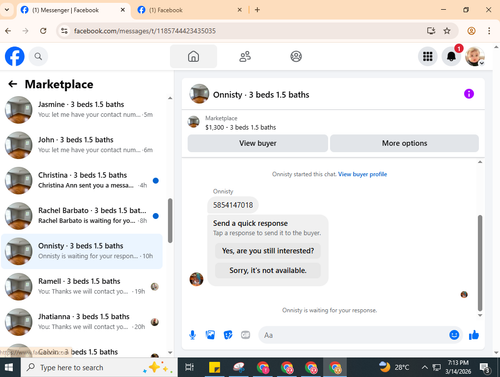Open the Menu grid icon

pos(428,56)
